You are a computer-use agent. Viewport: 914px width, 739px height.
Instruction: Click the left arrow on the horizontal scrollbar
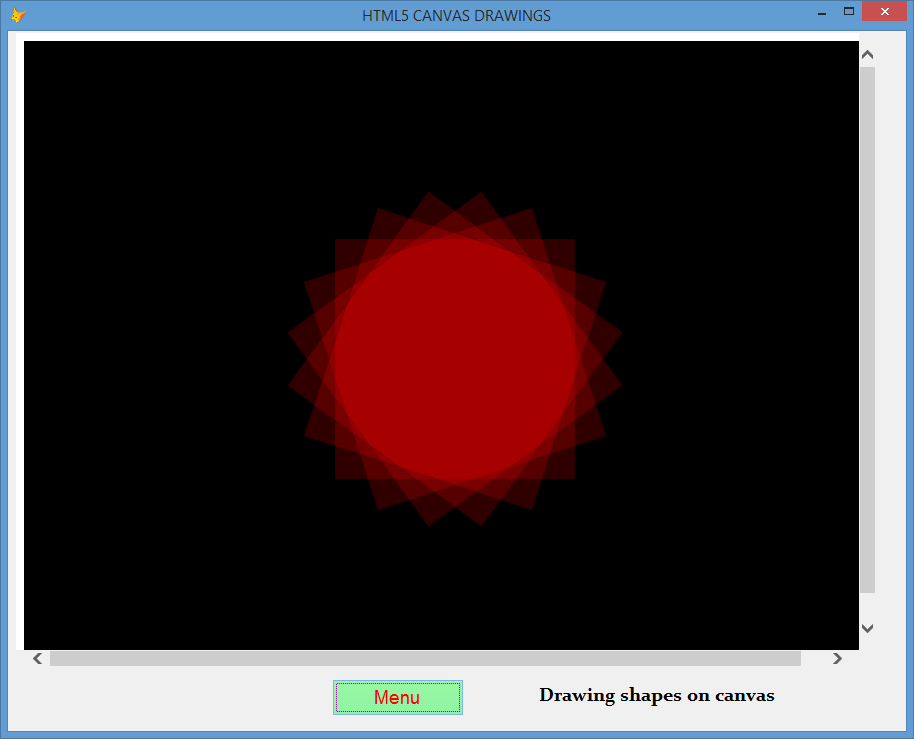36,658
